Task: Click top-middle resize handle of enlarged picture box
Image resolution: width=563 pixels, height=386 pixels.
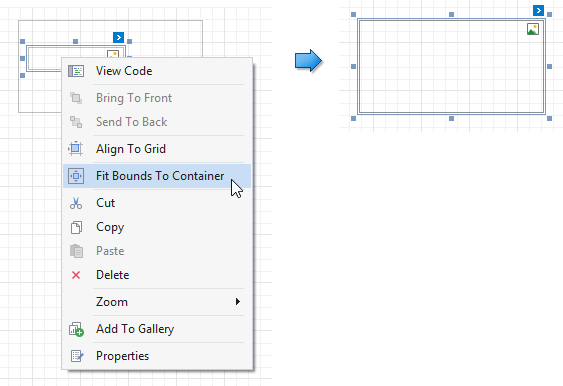Action: [x=451, y=14]
